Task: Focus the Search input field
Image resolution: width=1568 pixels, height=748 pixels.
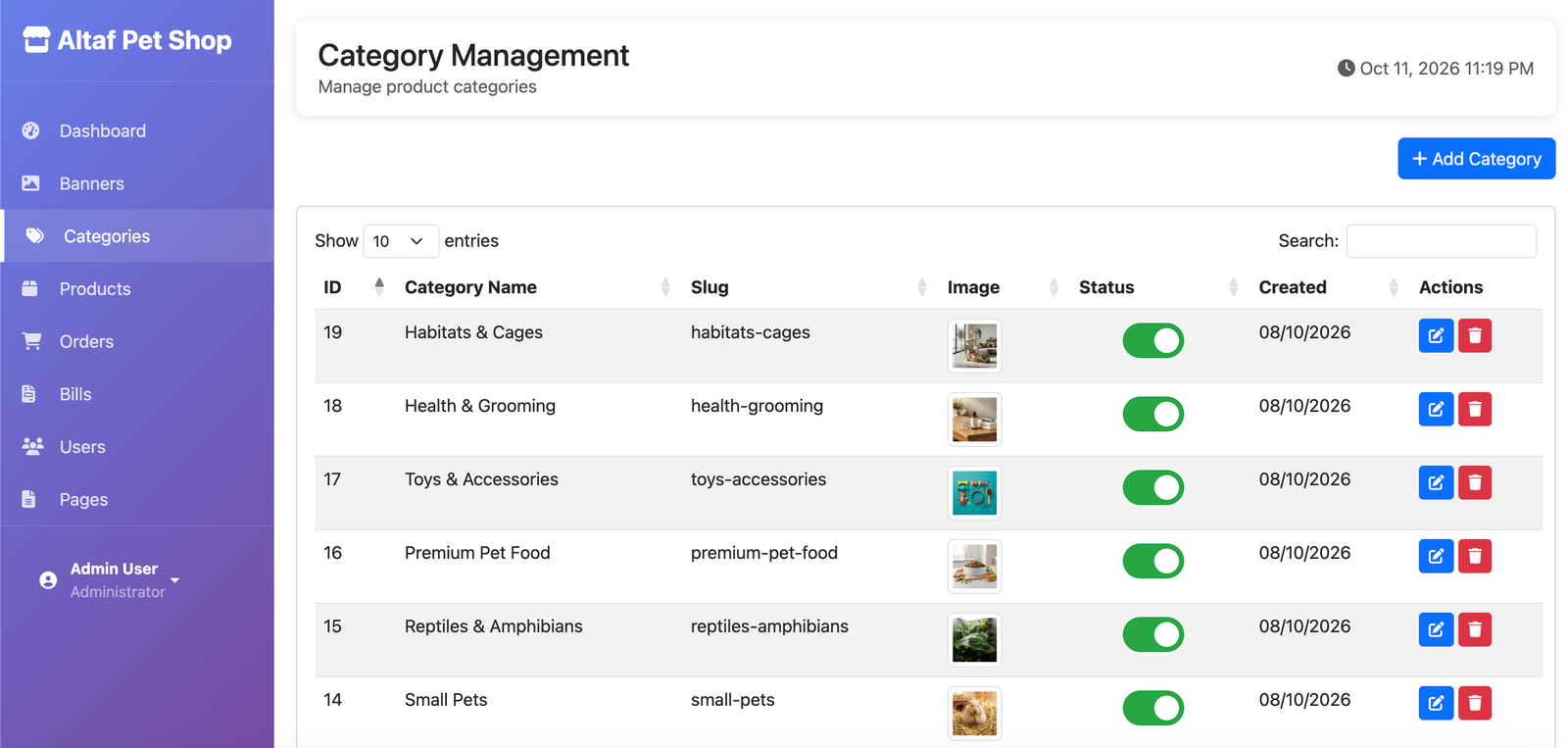Action: pyautogui.click(x=1441, y=241)
